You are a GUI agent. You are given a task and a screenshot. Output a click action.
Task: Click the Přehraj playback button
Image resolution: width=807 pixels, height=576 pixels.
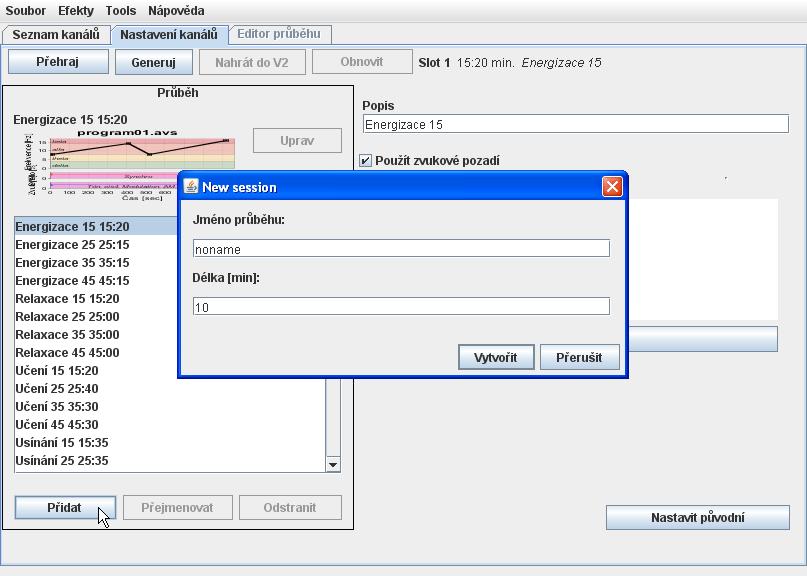[x=58, y=62]
